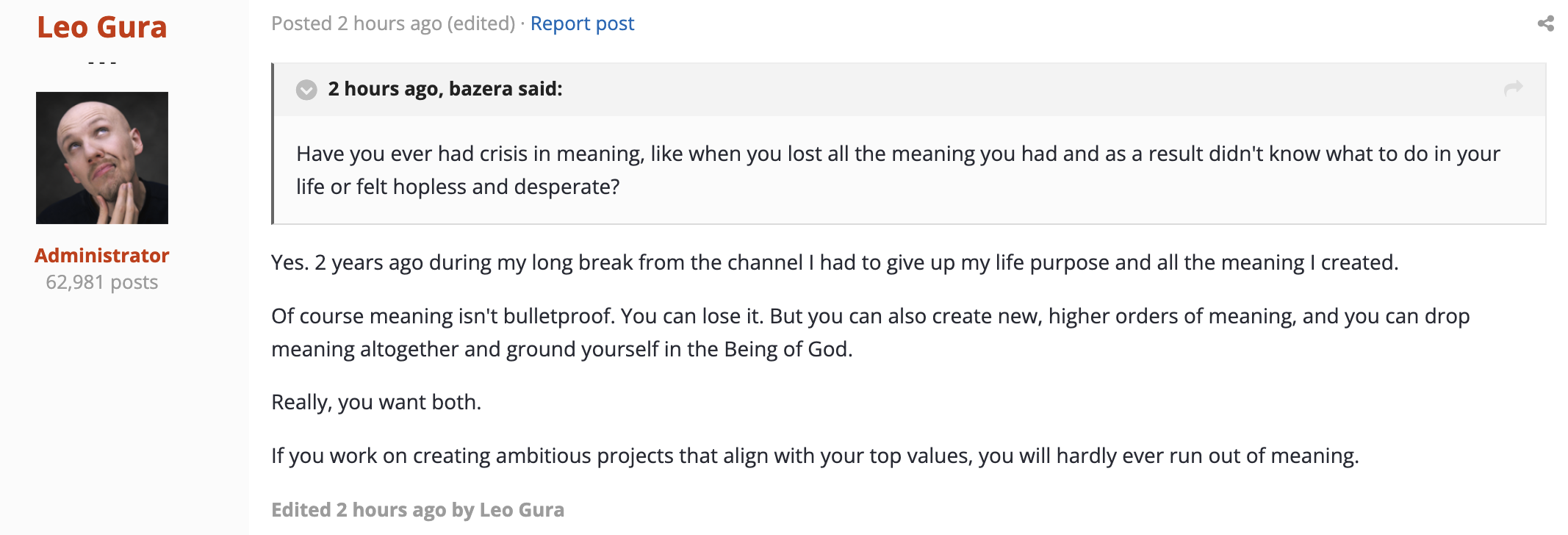Click the go-to-quoted-post arrow icon

coord(1513,88)
